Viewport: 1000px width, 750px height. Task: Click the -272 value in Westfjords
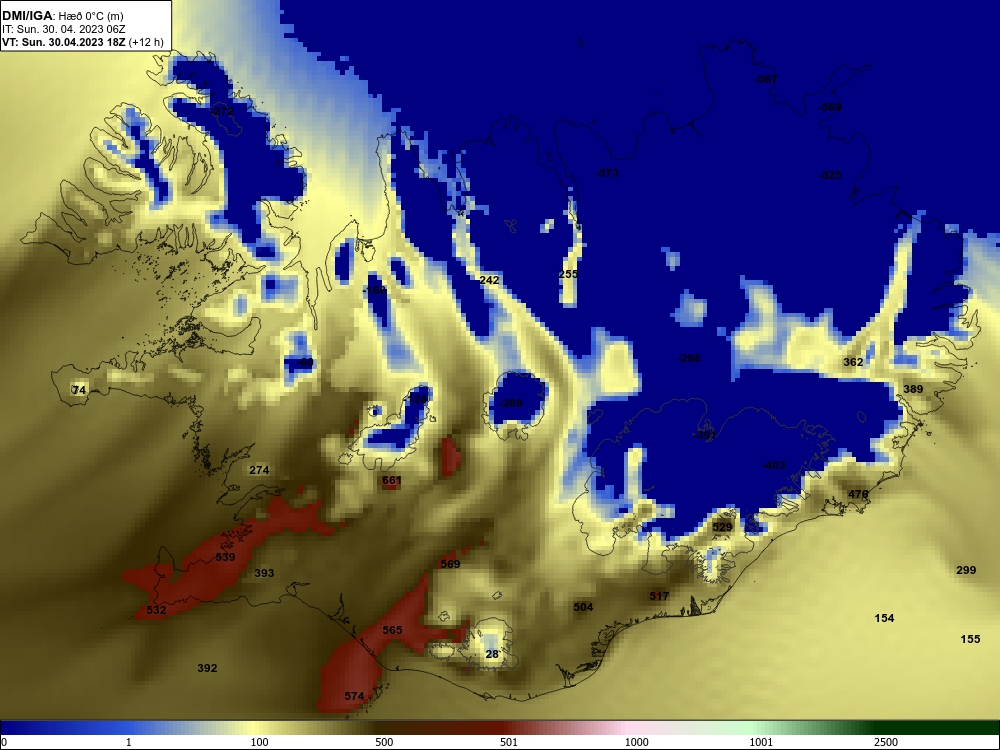tap(222, 111)
